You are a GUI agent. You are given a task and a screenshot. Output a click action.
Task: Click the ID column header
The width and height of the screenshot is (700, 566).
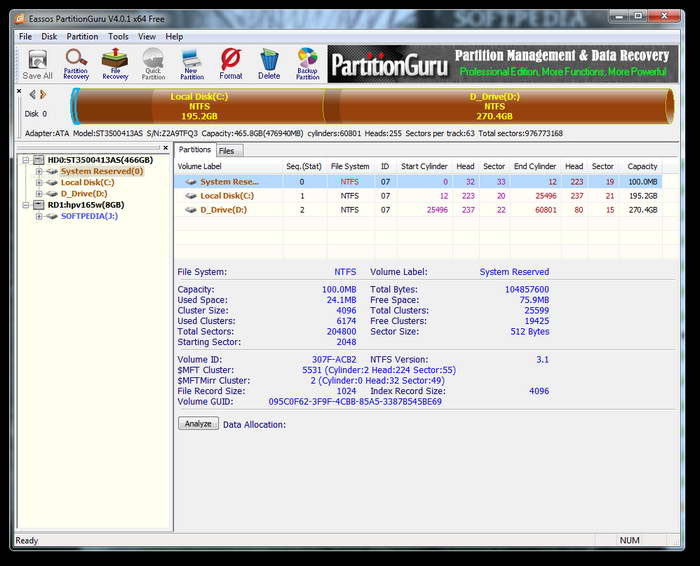coord(385,166)
